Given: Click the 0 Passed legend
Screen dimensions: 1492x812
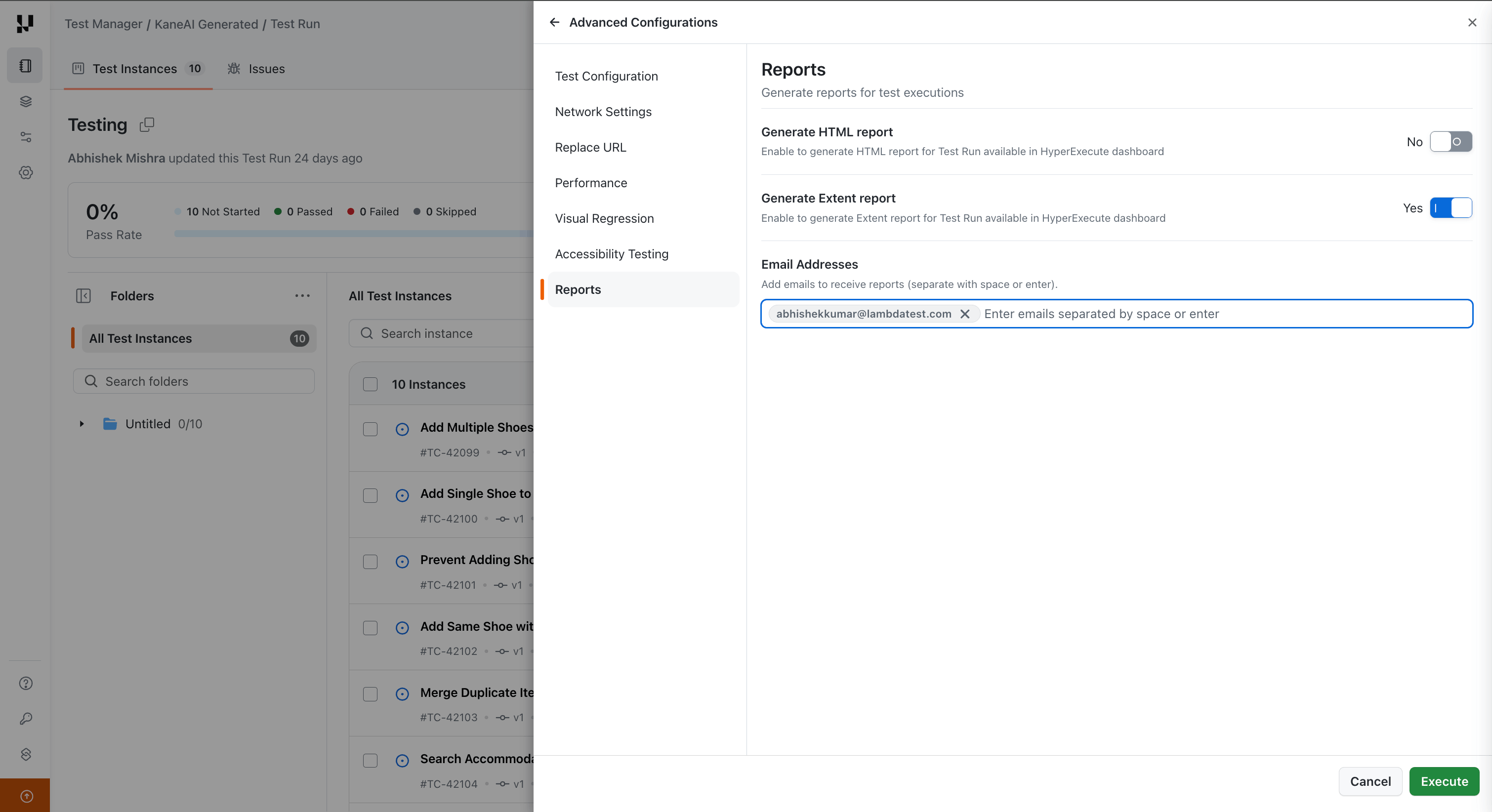Looking at the screenshot, I should tap(303, 211).
